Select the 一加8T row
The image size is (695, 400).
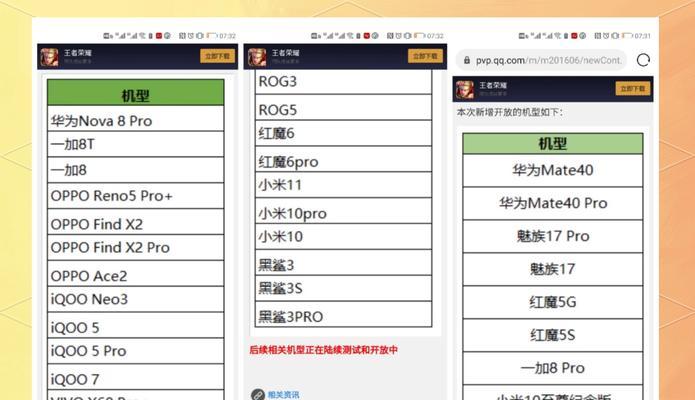[x=136, y=144]
